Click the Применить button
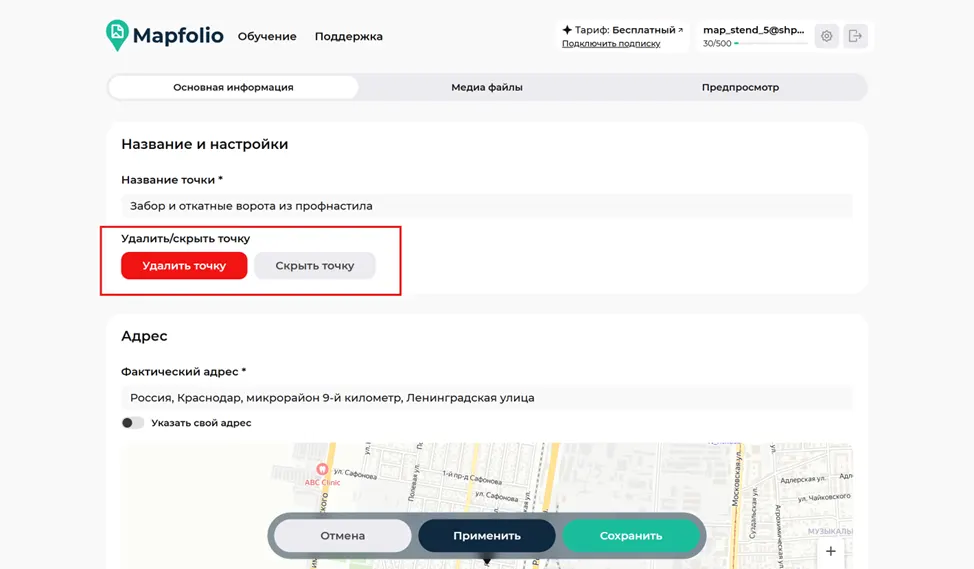974x569 pixels. (x=486, y=535)
